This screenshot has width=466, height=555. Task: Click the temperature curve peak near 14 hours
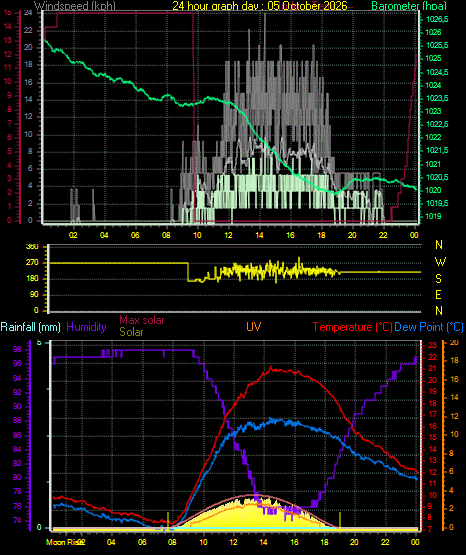(270, 368)
